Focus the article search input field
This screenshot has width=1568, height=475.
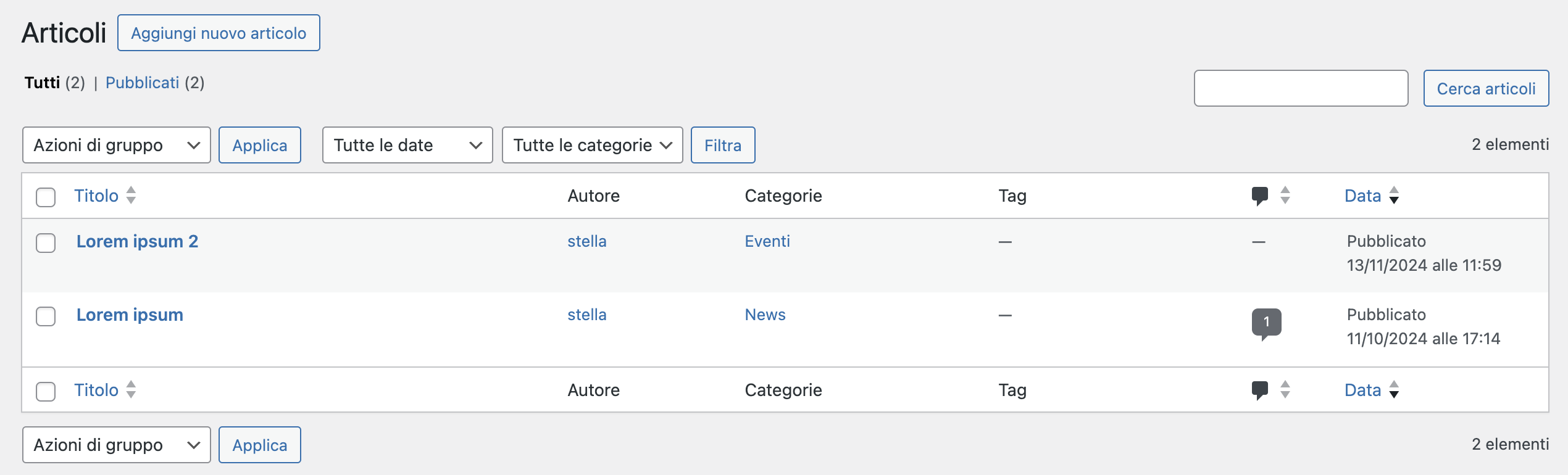pos(1301,89)
